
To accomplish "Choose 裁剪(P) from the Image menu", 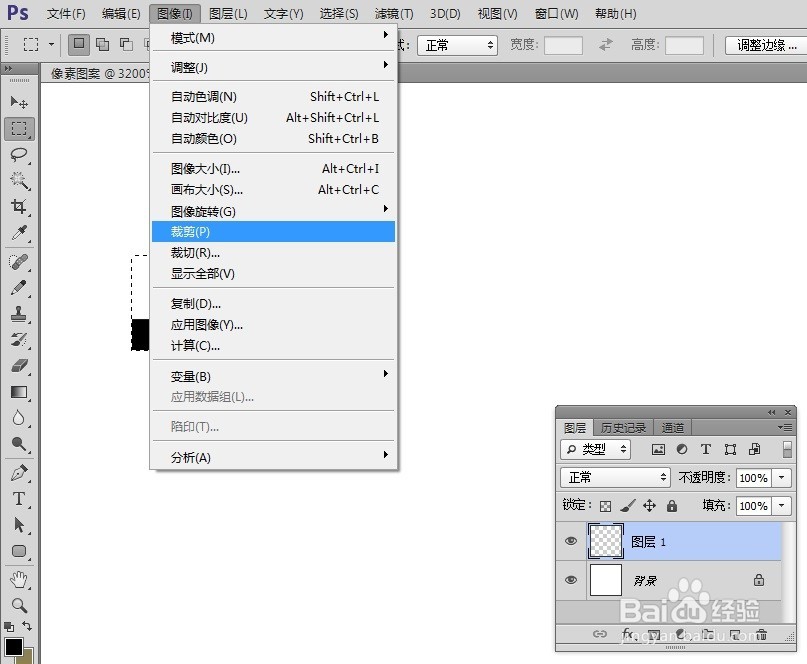I will (x=273, y=232).
